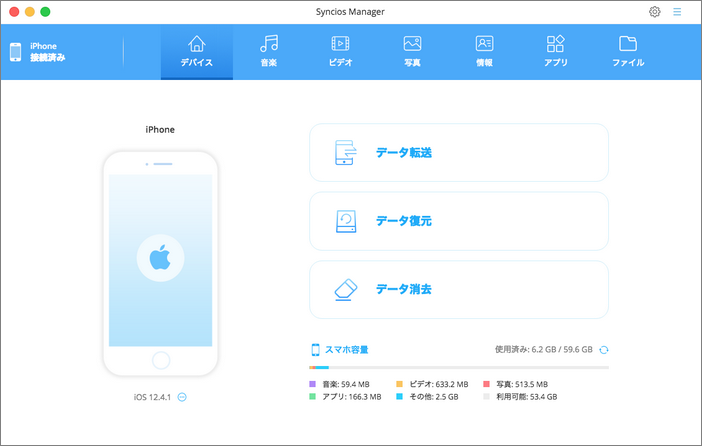Open the 音楽 music tab
Viewport: 702px width, 446px height.
[268, 52]
